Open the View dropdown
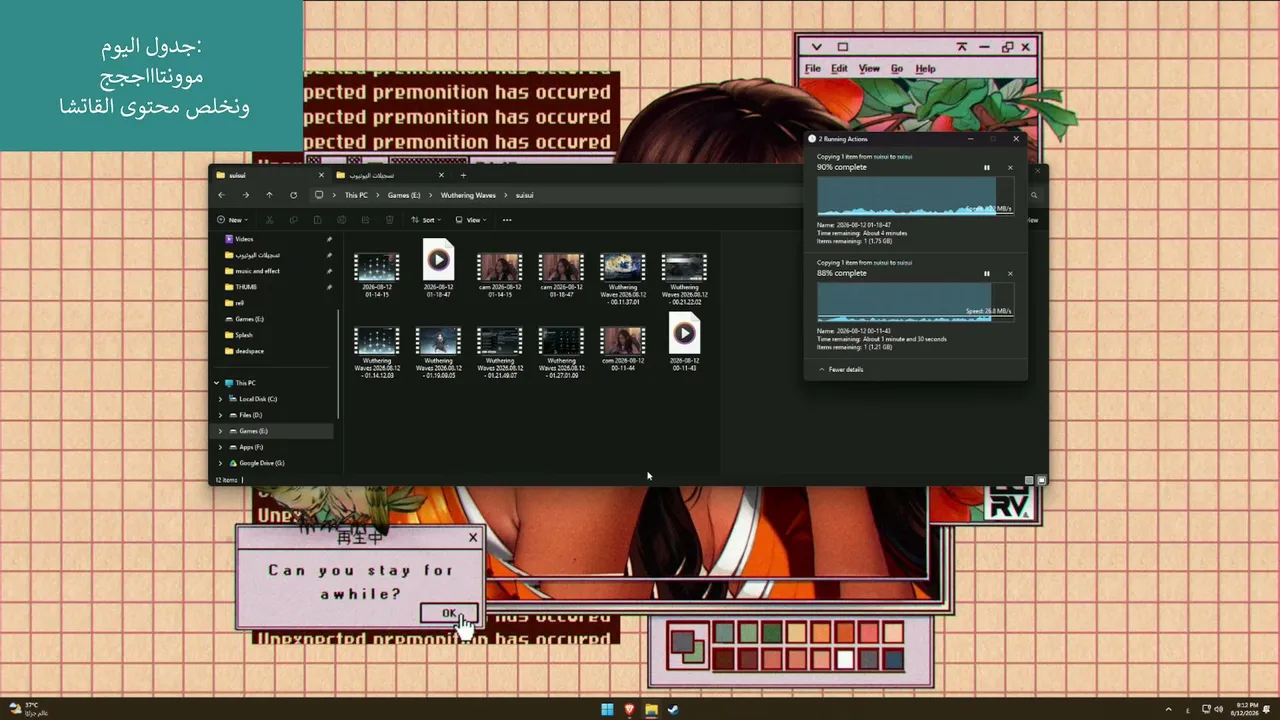1280x720 pixels. click(471, 220)
